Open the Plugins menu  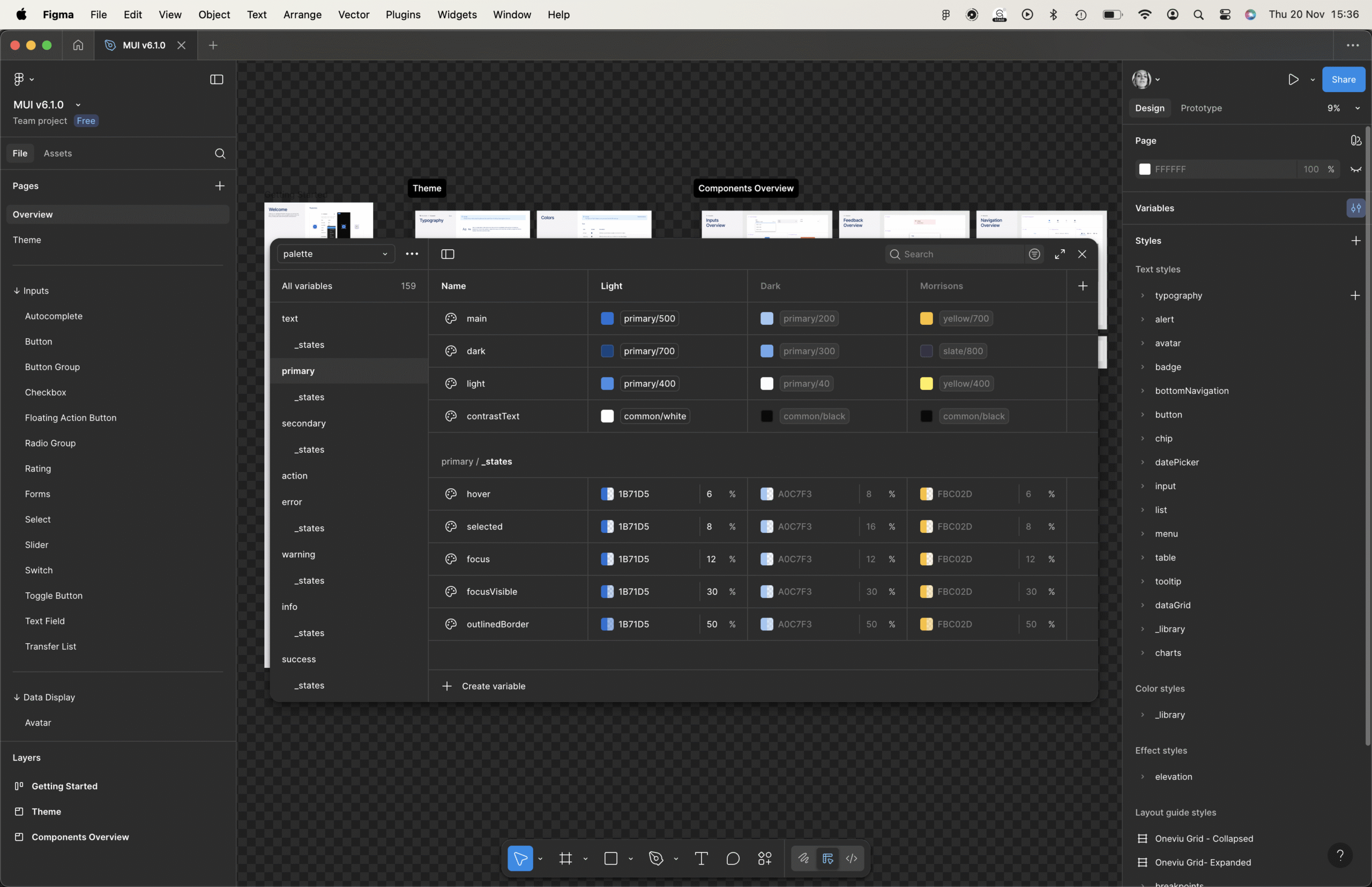[402, 14]
